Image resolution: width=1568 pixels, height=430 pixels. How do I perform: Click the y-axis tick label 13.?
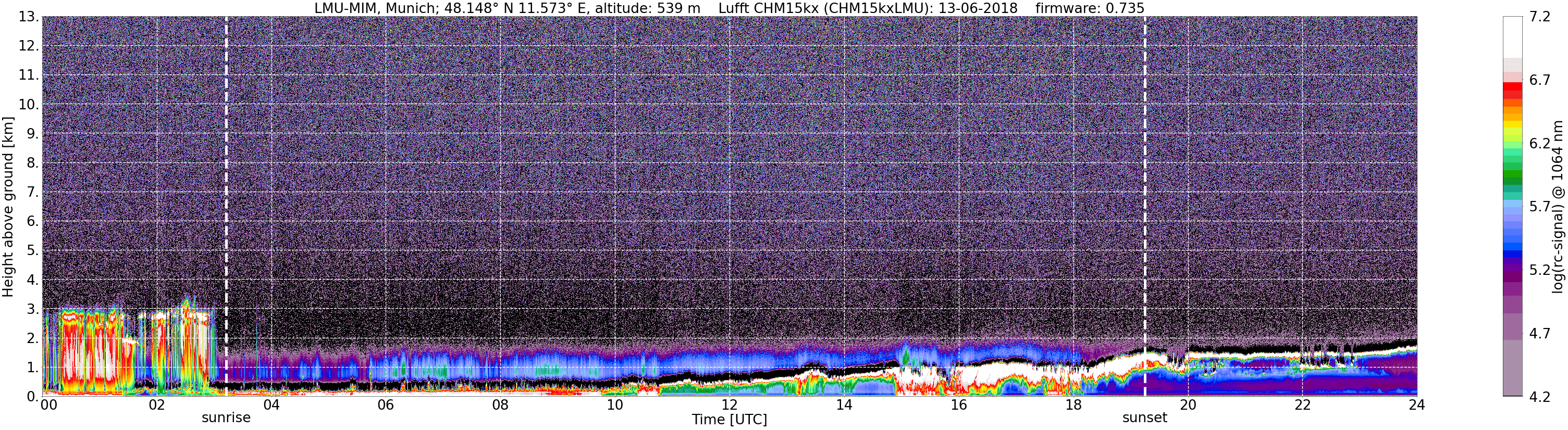[x=29, y=17]
